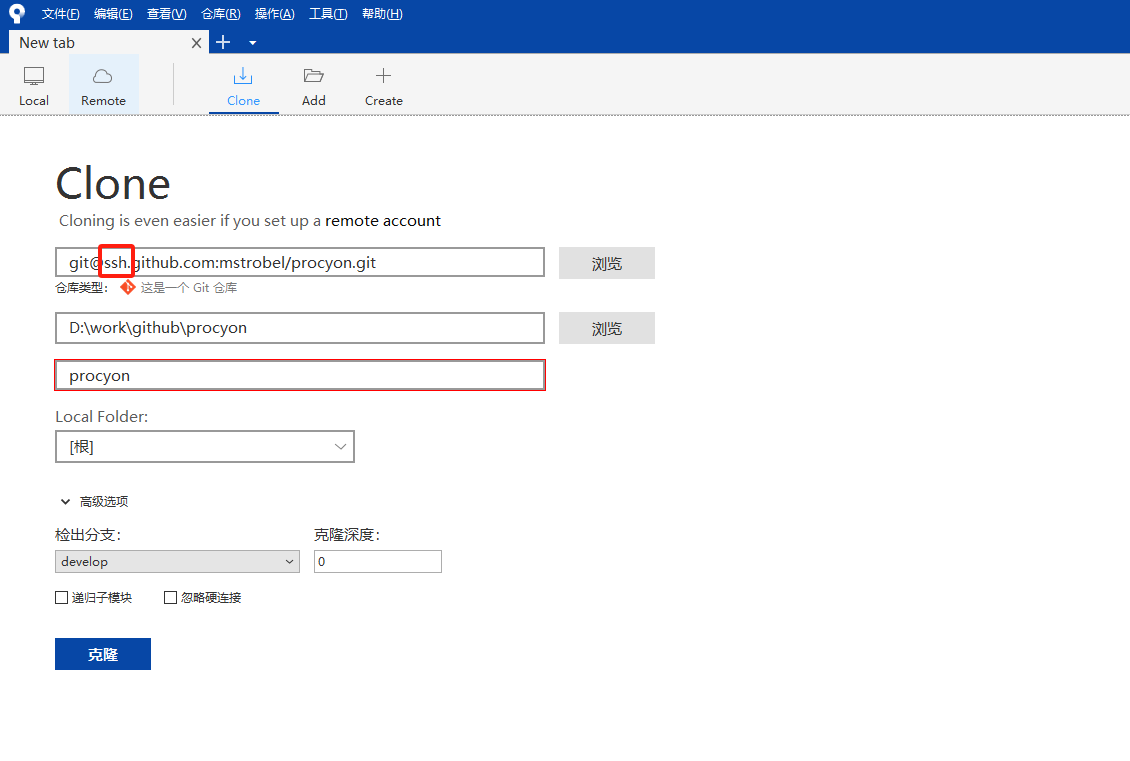This screenshot has height=761, width=1130.
Task: Click the Sourcetree logo icon
Action: (17, 13)
